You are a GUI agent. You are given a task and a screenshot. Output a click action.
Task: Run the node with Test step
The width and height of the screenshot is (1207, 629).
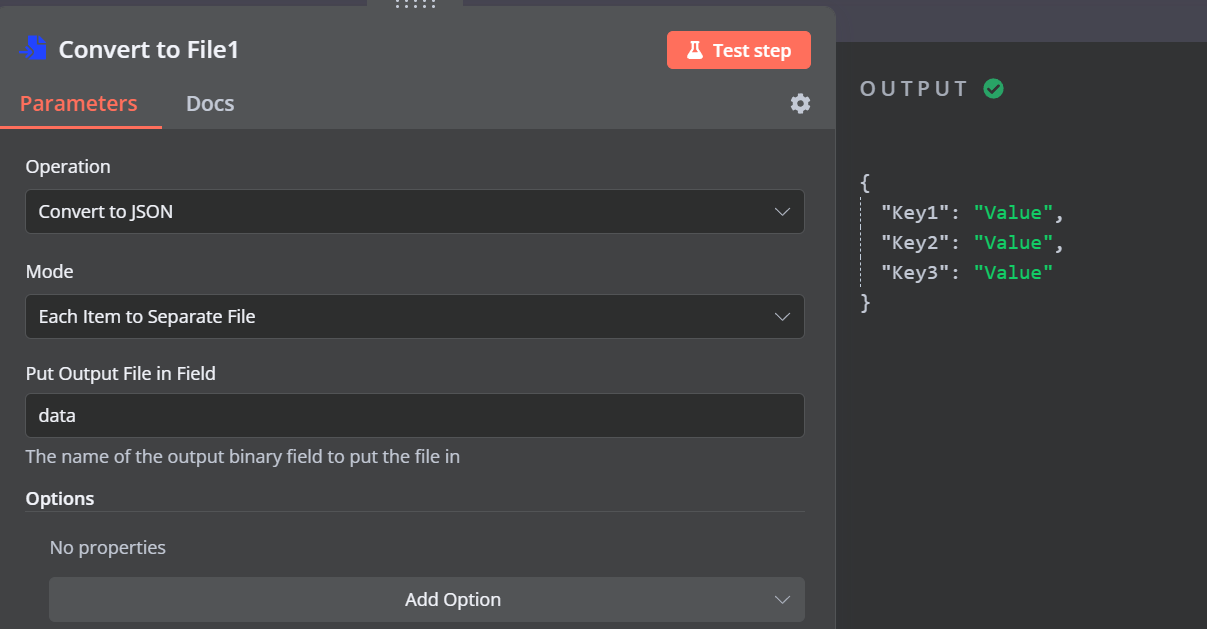[739, 49]
